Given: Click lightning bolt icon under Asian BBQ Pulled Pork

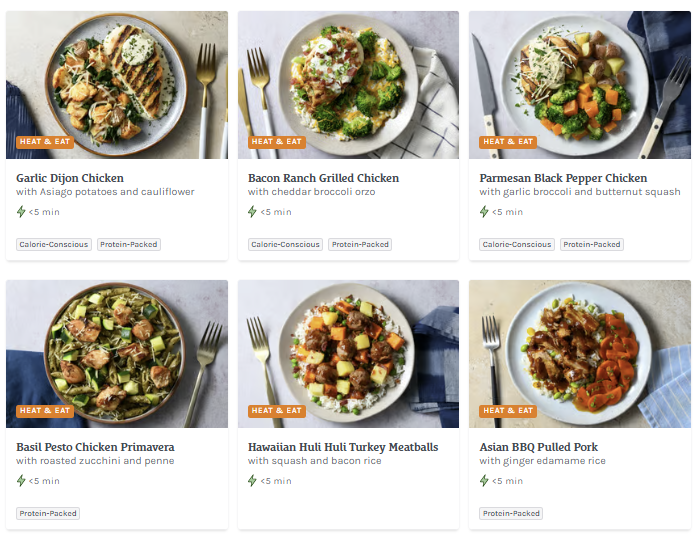Looking at the screenshot, I should coord(485,481).
